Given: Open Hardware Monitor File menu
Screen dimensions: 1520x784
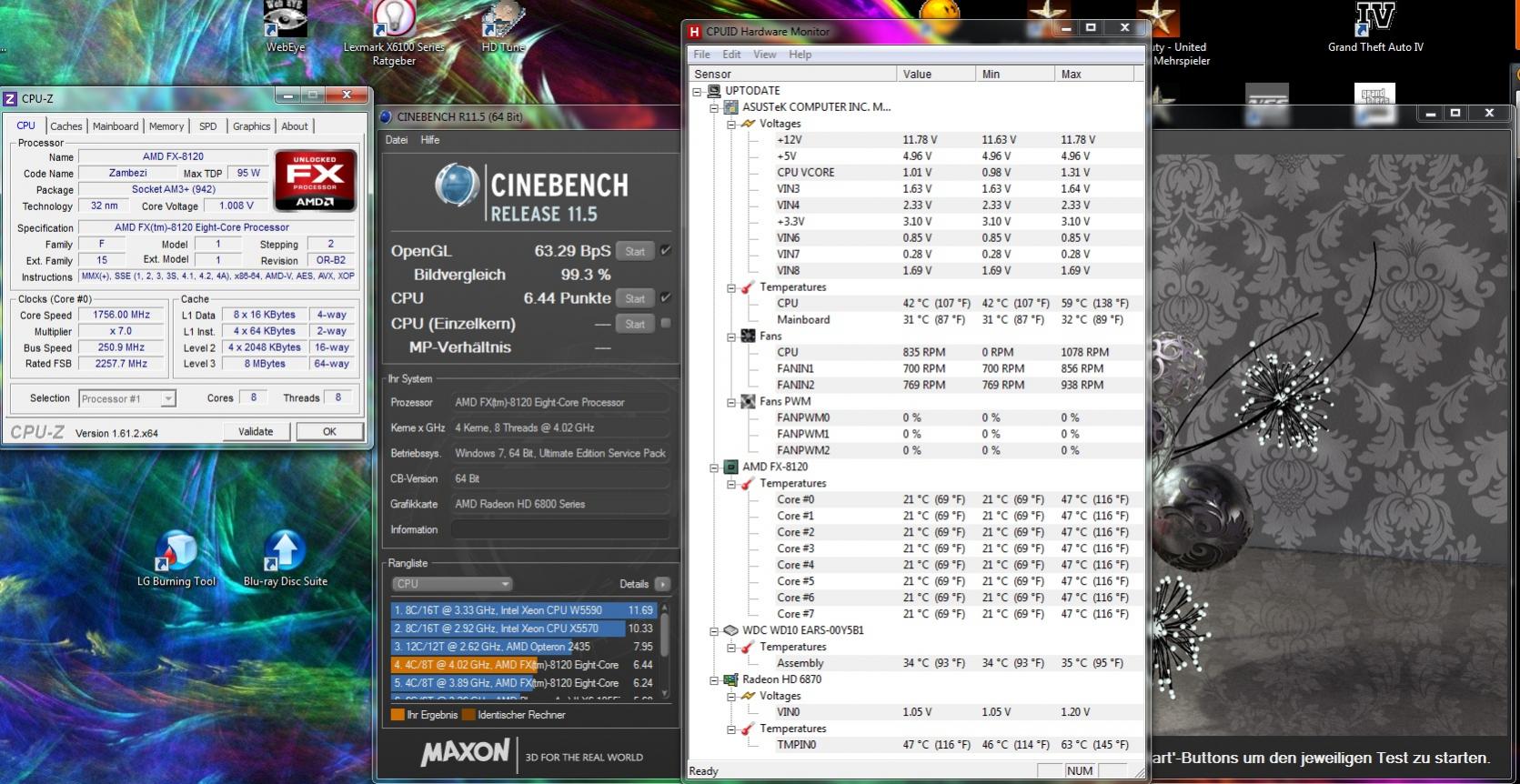Looking at the screenshot, I should [702, 55].
